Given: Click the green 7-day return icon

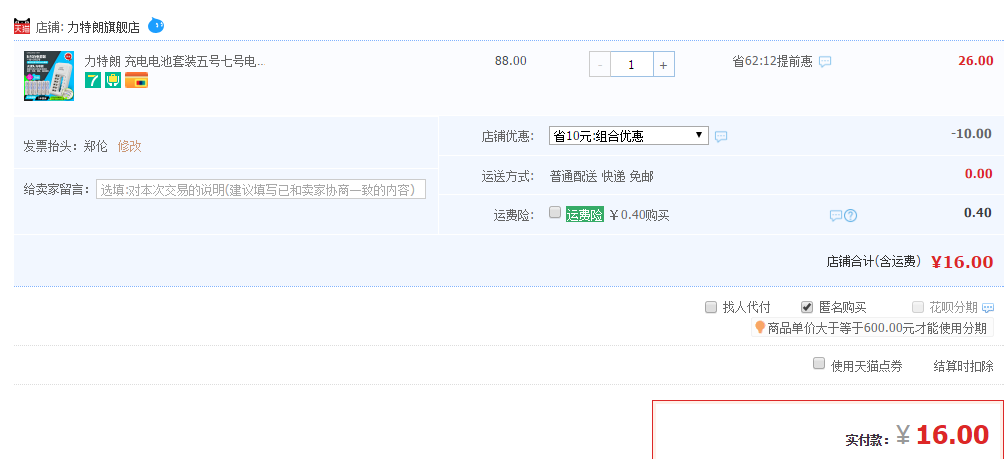Looking at the screenshot, I should click(93, 80).
